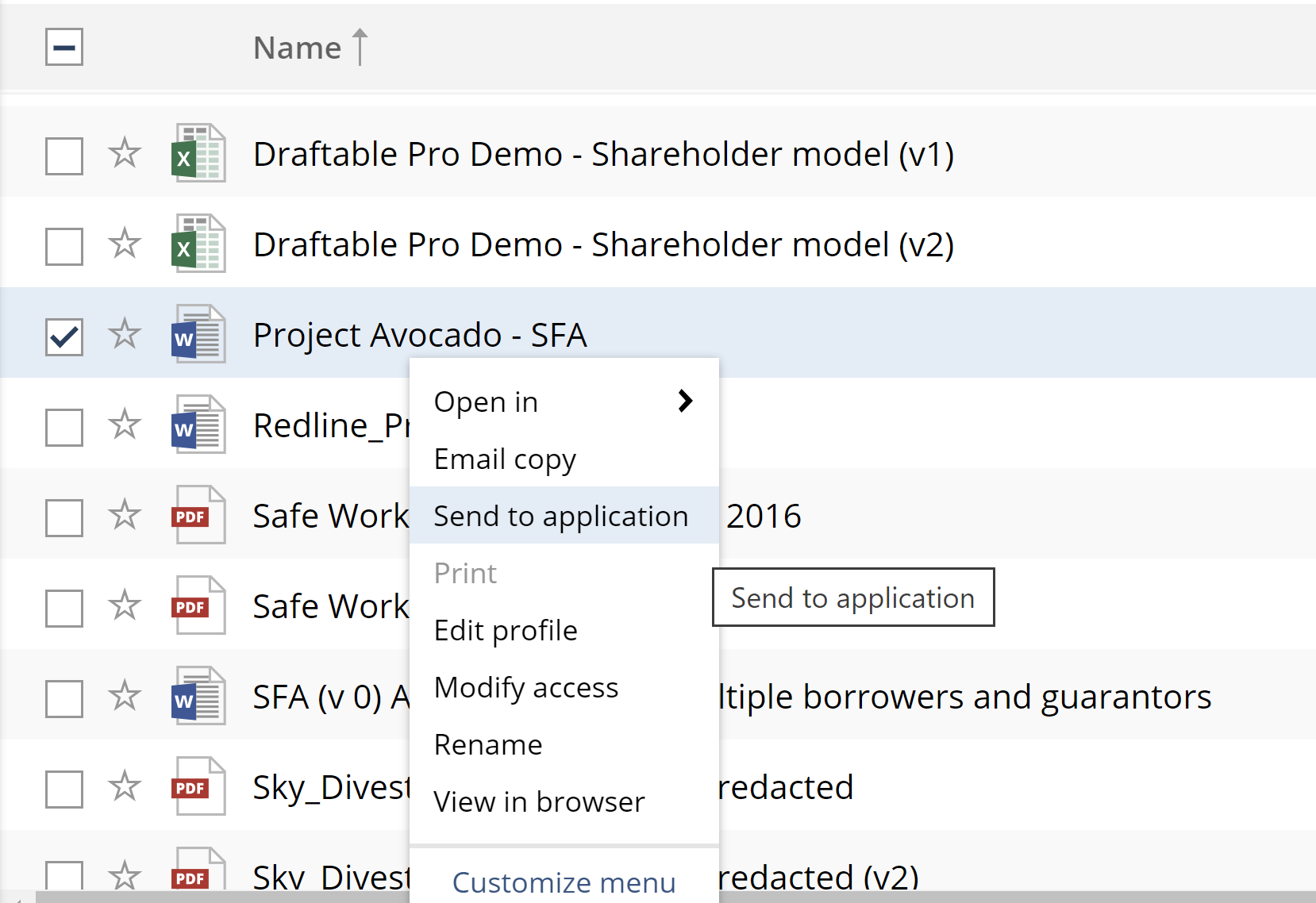Choose Rename from context menu
Viewport: 1316px width, 903px height.
pos(564,744)
